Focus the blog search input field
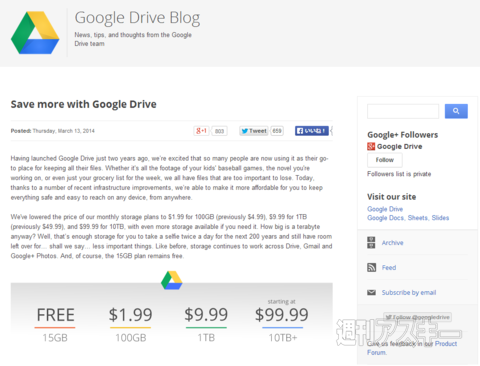The width and height of the screenshot is (480, 366). 403,111
